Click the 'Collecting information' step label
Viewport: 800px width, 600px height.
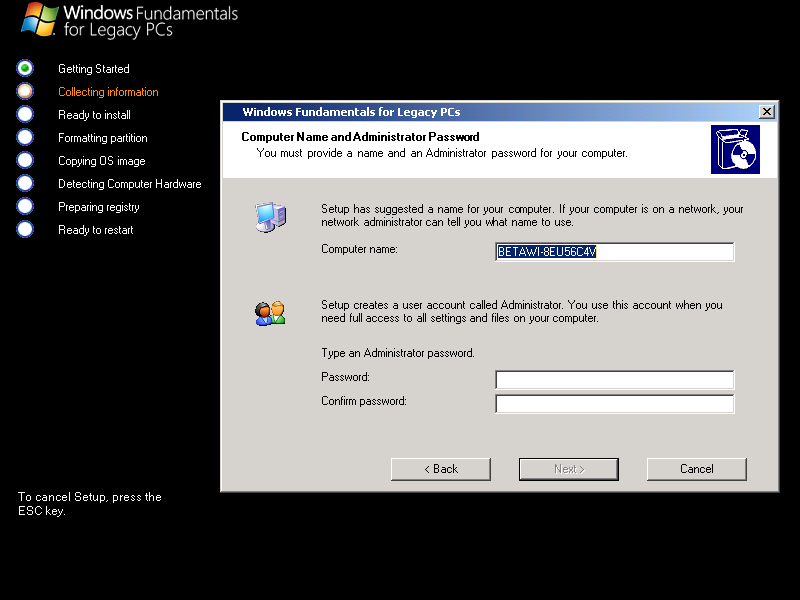[108, 92]
